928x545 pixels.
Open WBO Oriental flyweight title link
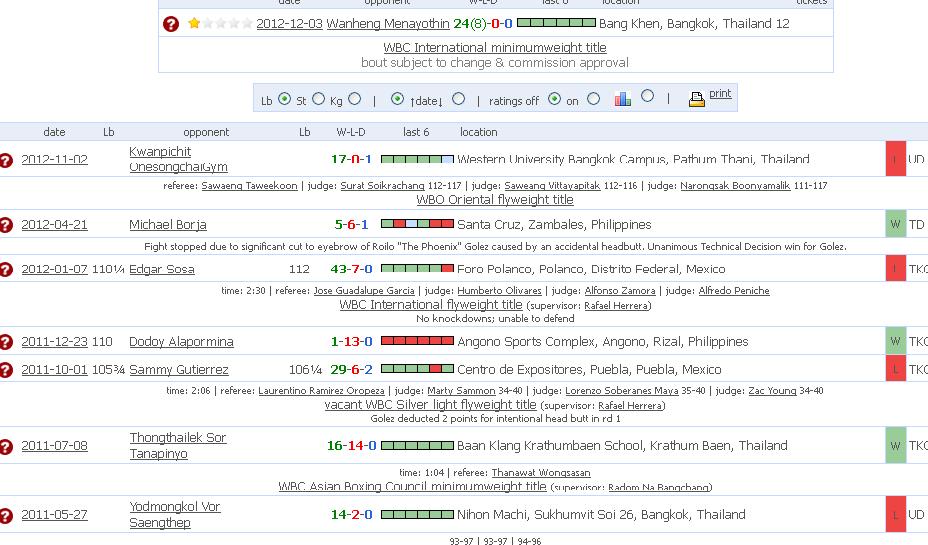(x=495, y=200)
